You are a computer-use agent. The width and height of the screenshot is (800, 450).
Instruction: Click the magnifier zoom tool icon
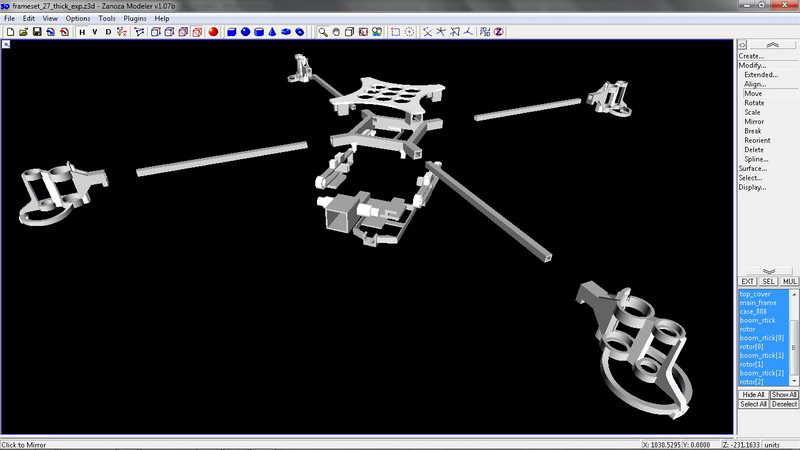[x=323, y=32]
